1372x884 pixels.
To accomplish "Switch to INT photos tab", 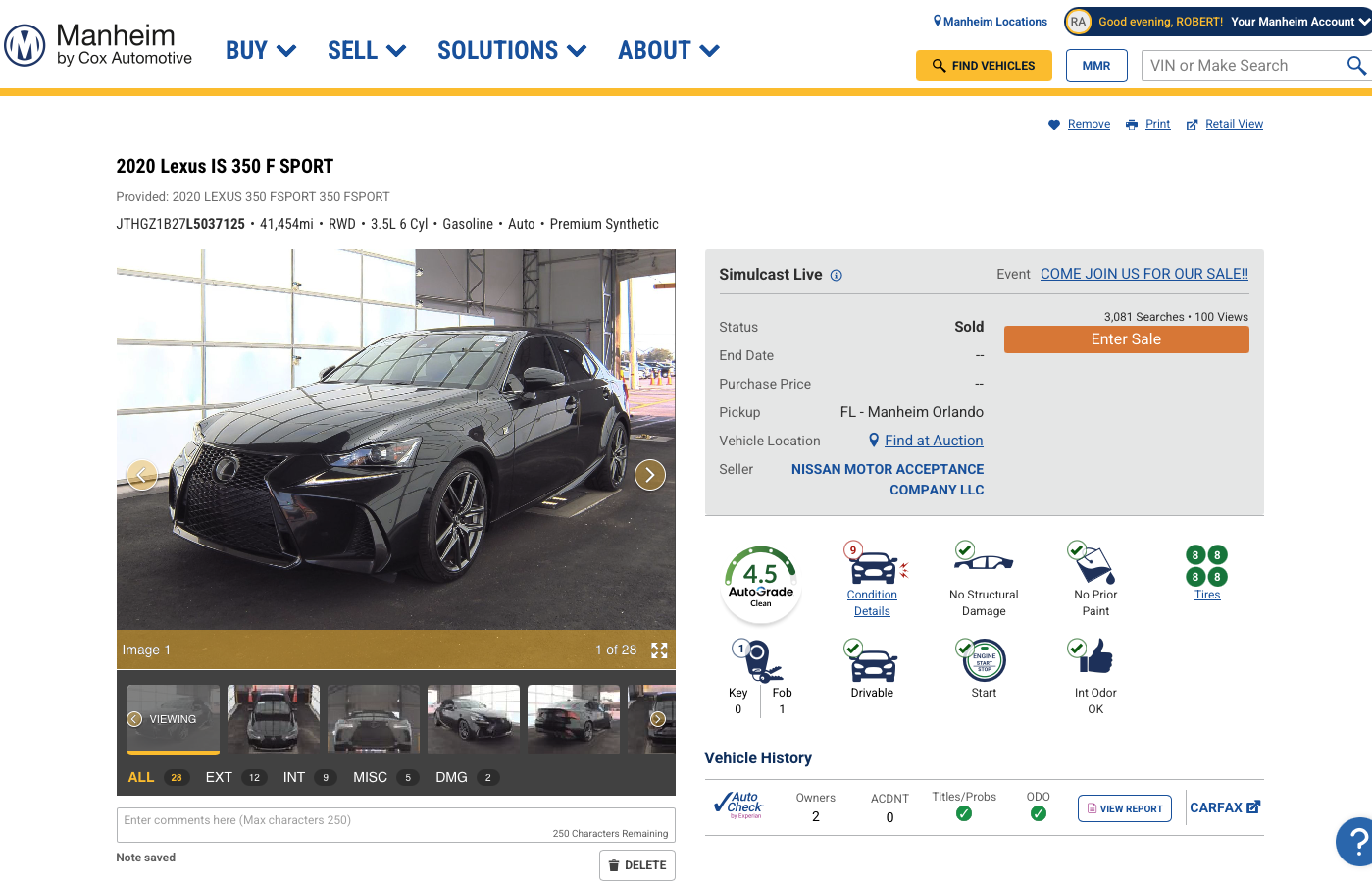I will pos(309,777).
